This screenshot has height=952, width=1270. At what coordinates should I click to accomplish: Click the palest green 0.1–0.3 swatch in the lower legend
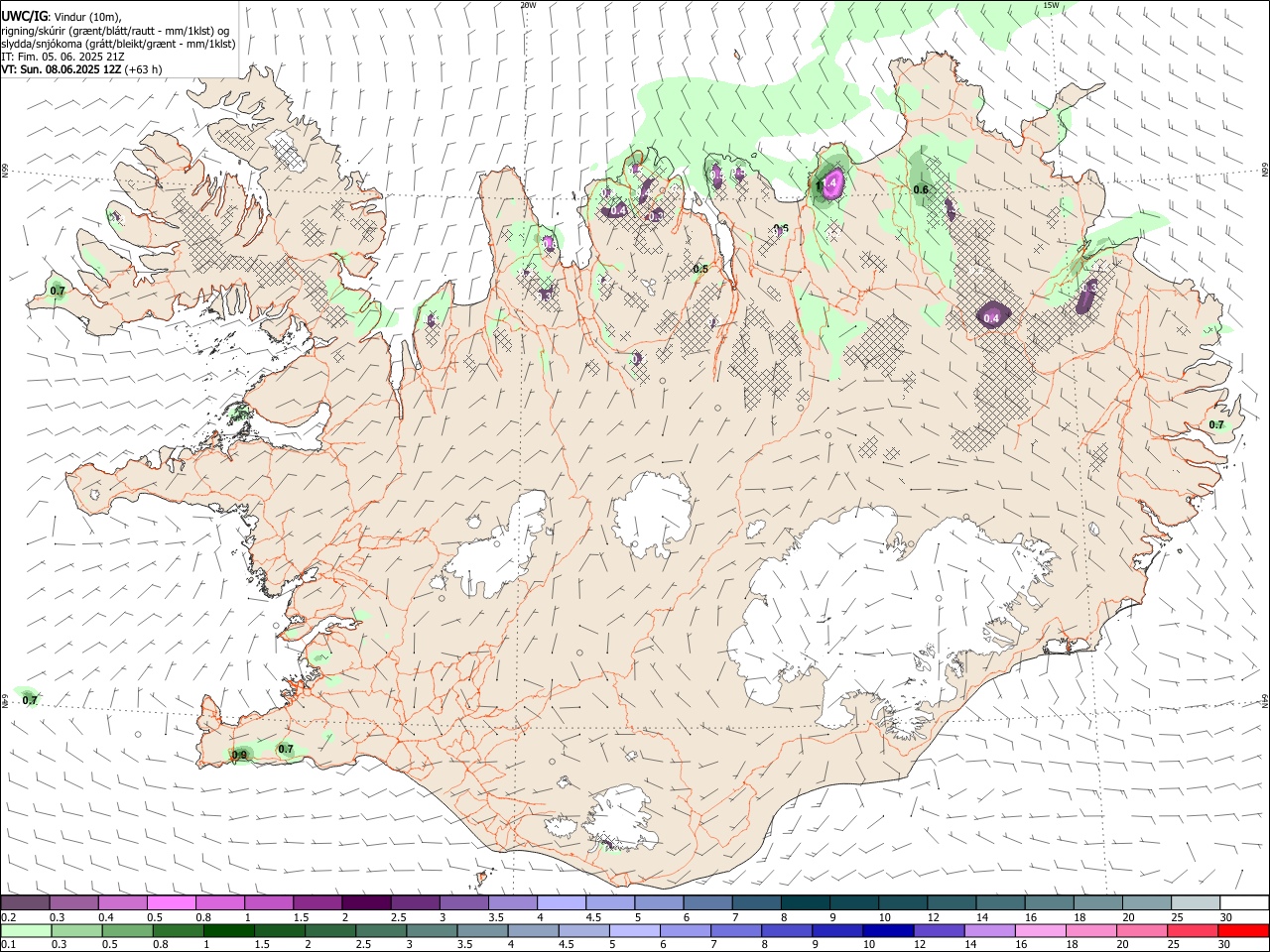click(x=25, y=931)
